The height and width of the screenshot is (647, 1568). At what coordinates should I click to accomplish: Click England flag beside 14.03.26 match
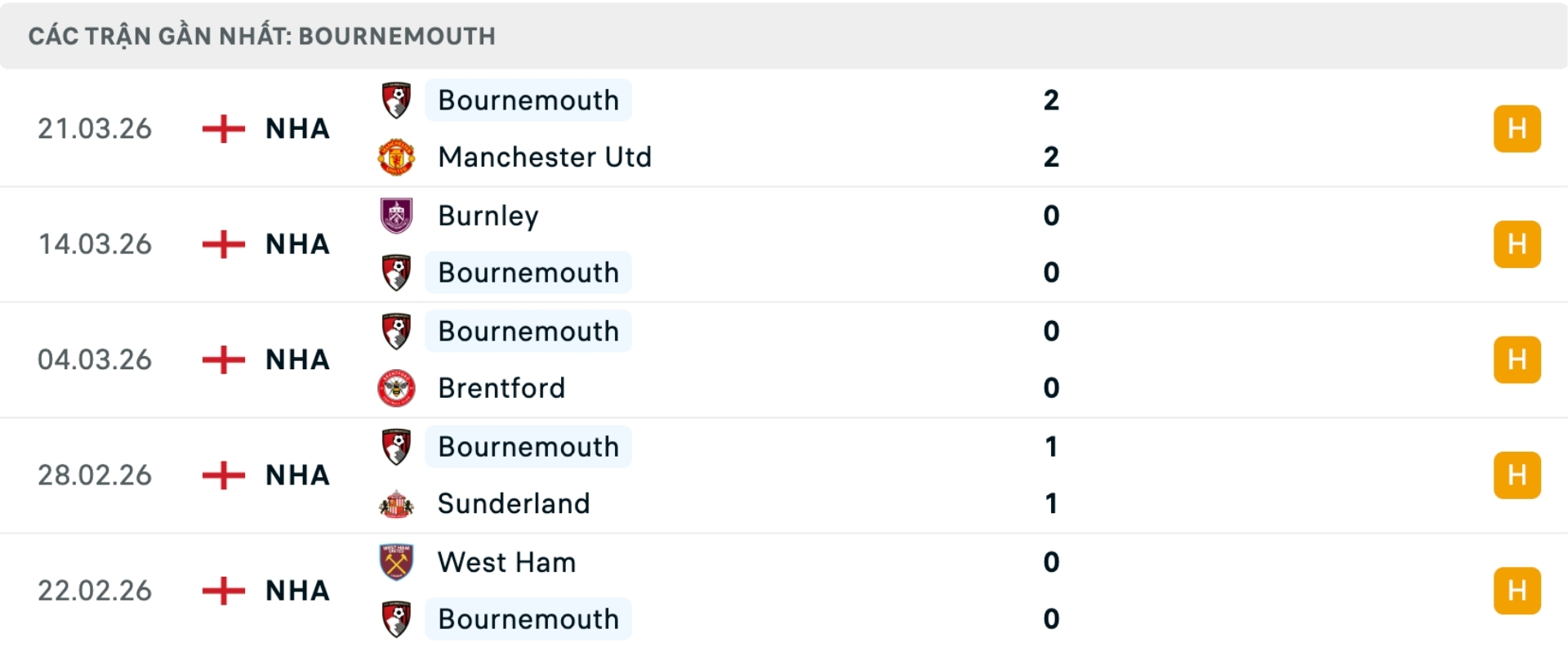(x=223, y=244)
